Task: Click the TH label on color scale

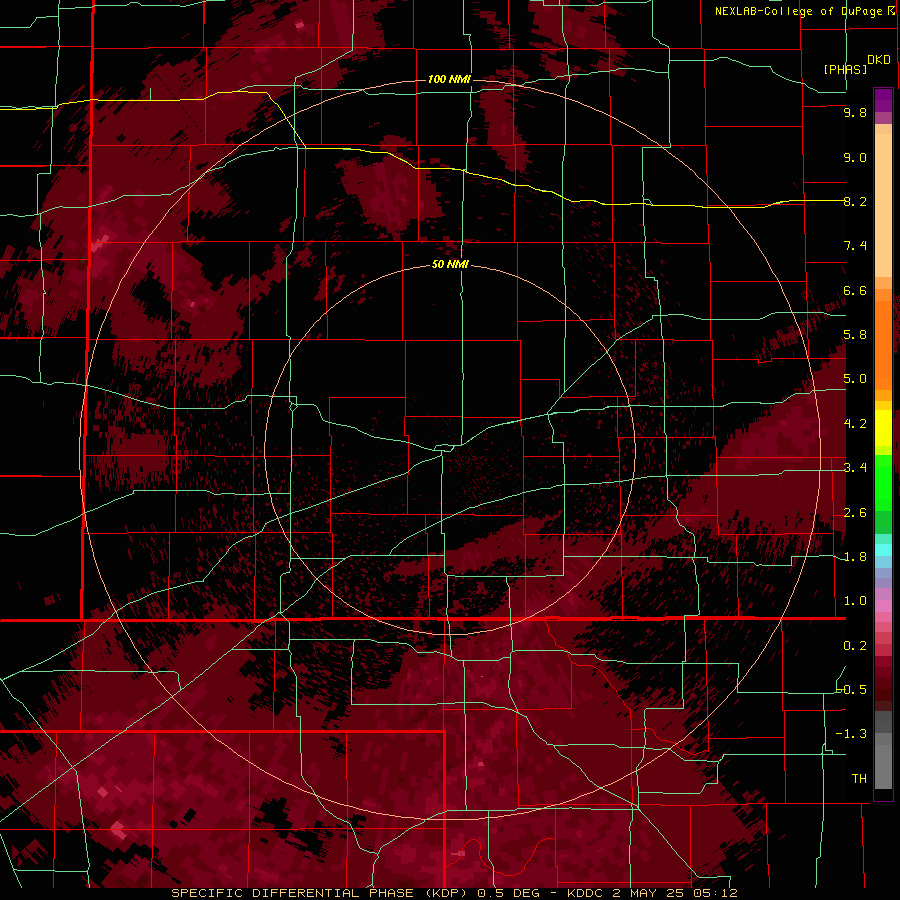Action: click(x=859, y=779)
